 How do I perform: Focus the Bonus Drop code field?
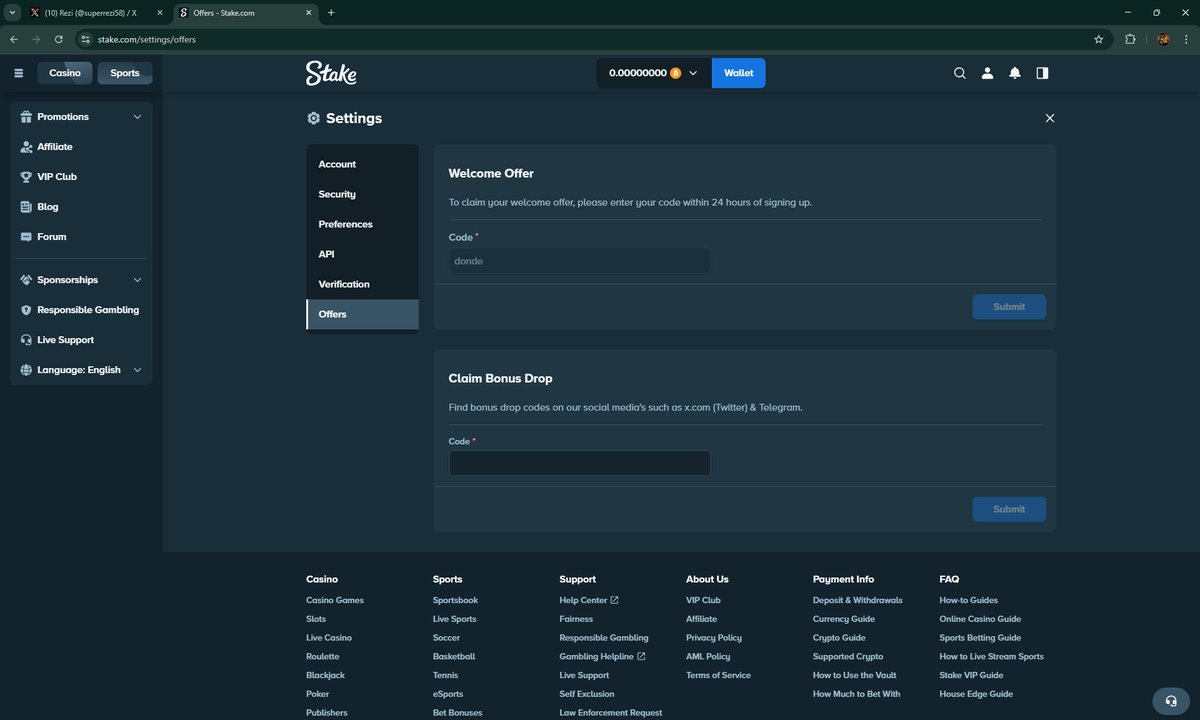pyautogui.click(x=580, y=463)
